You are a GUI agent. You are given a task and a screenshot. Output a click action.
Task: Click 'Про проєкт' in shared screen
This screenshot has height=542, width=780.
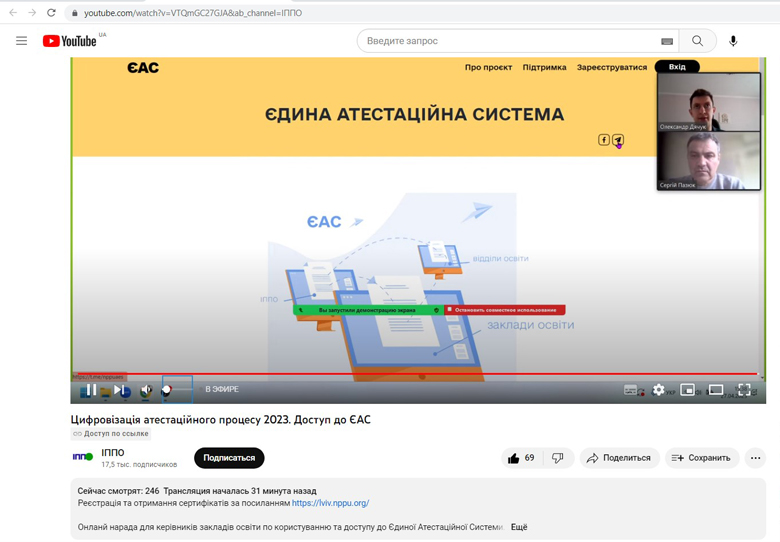coord(488,67)
